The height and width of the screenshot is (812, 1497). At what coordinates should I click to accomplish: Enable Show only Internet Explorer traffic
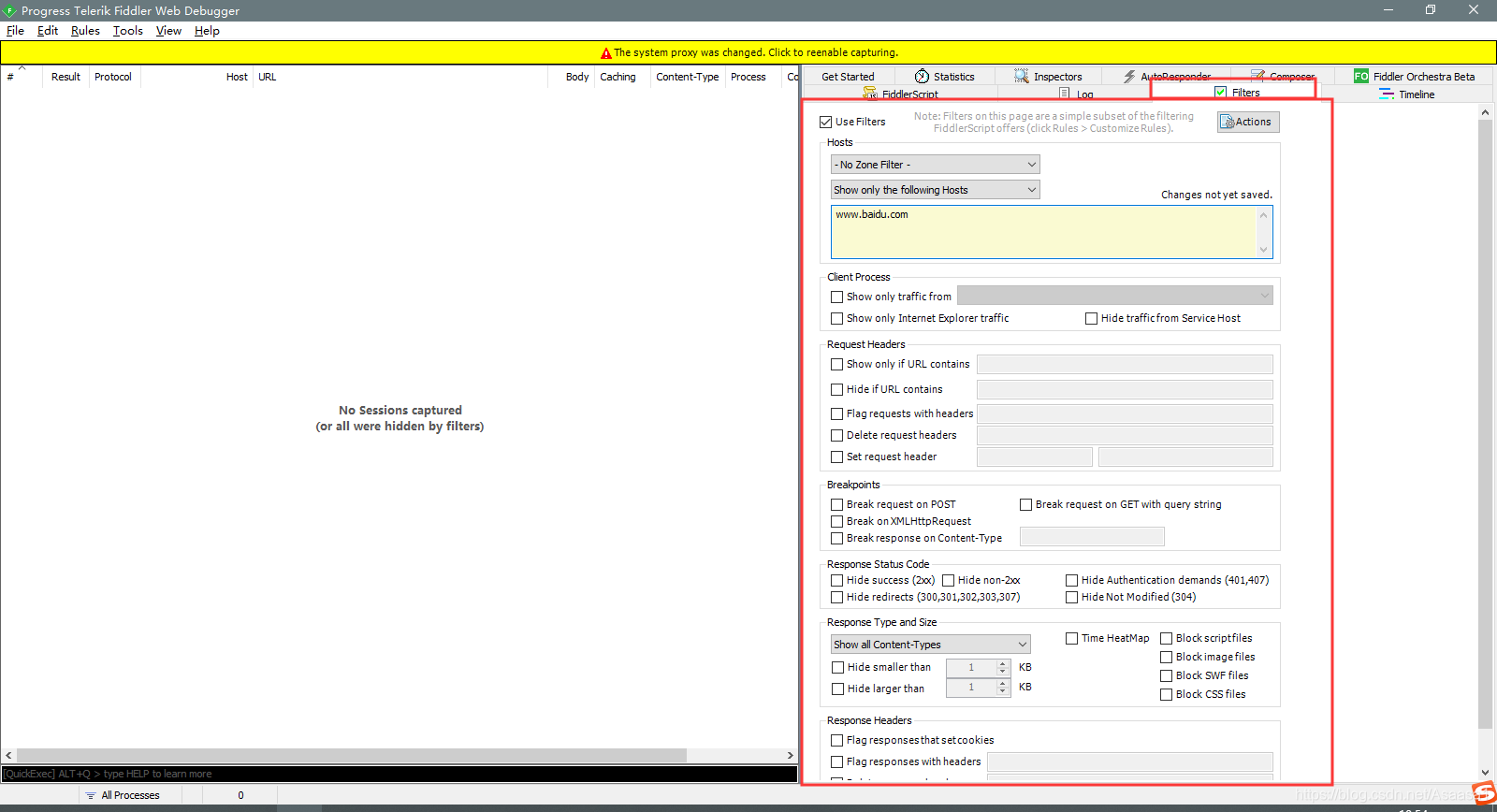836,318
